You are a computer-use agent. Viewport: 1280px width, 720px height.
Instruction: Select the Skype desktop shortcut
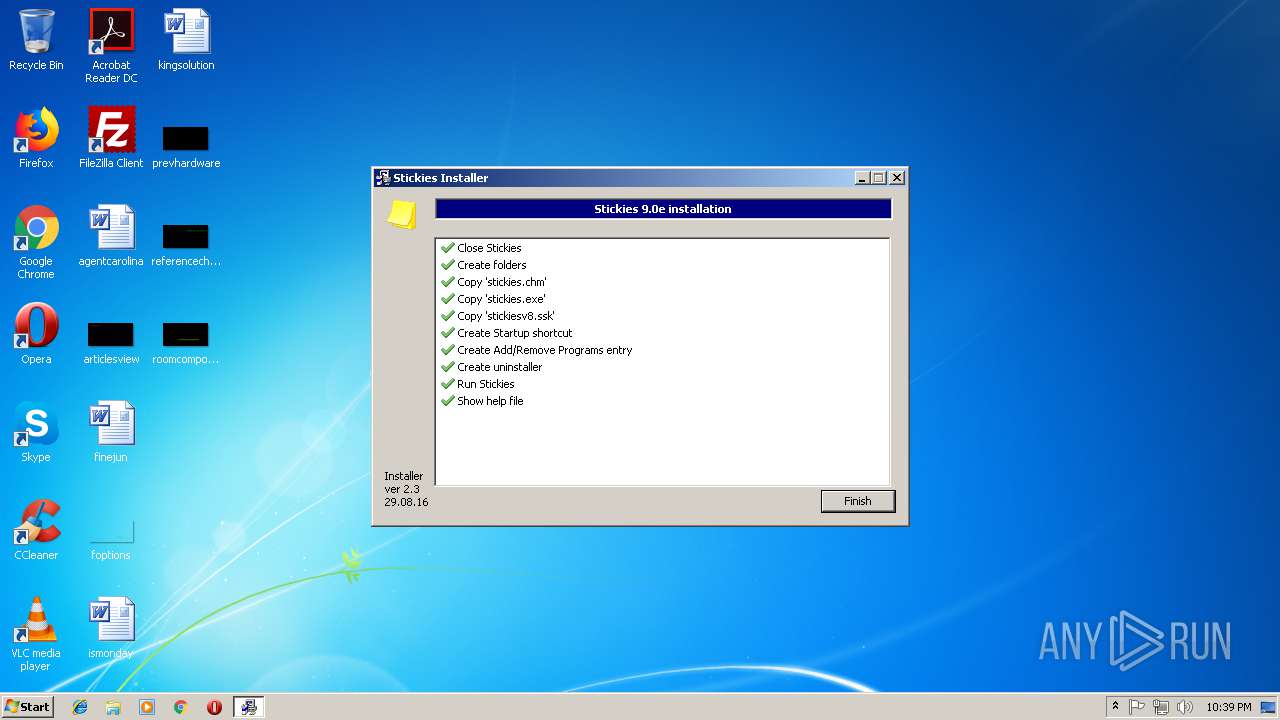tap(36, 432)
